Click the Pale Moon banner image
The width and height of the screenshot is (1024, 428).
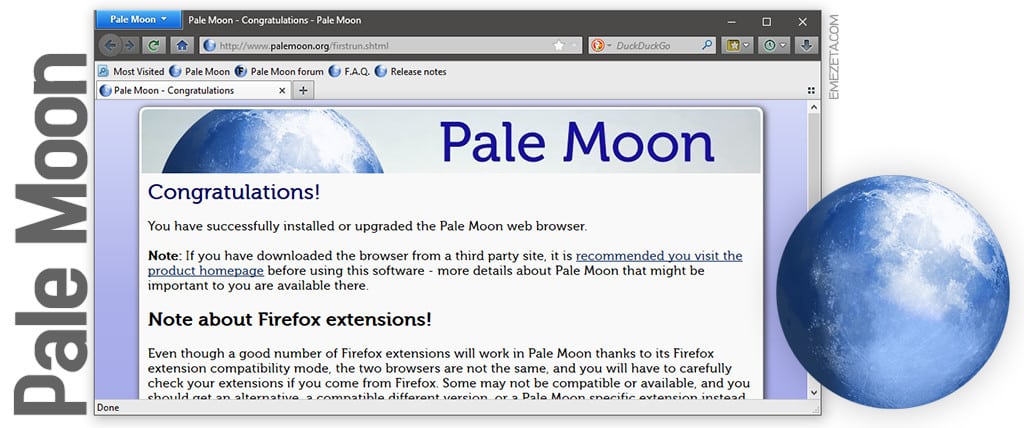click(x=451, y=141)
